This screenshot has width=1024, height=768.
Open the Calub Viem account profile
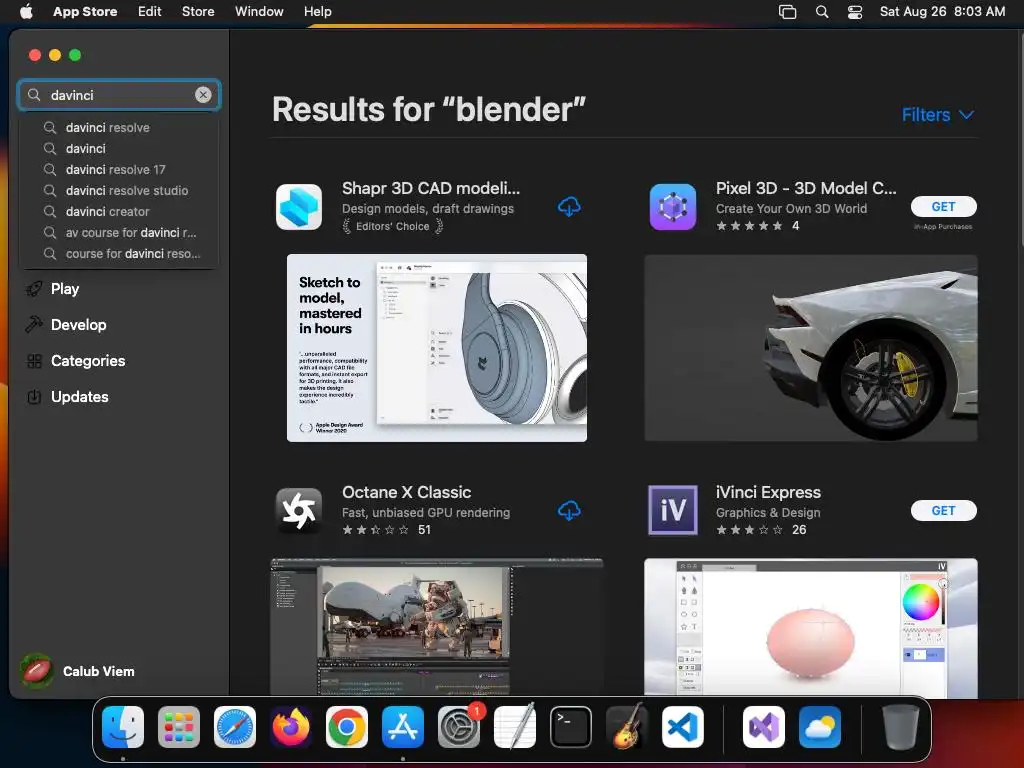click(77, 671)
